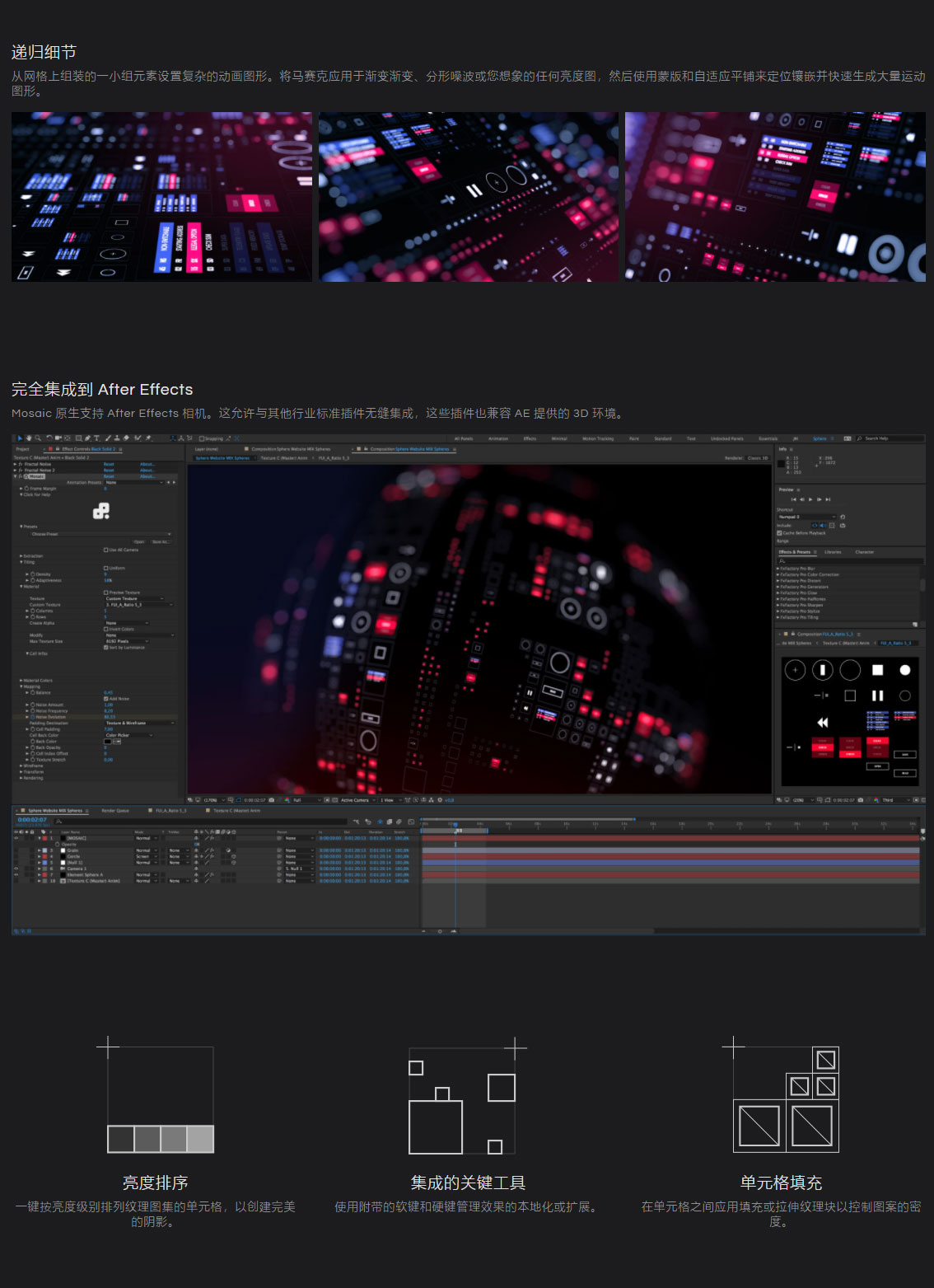Select the Type text tool

96,438
